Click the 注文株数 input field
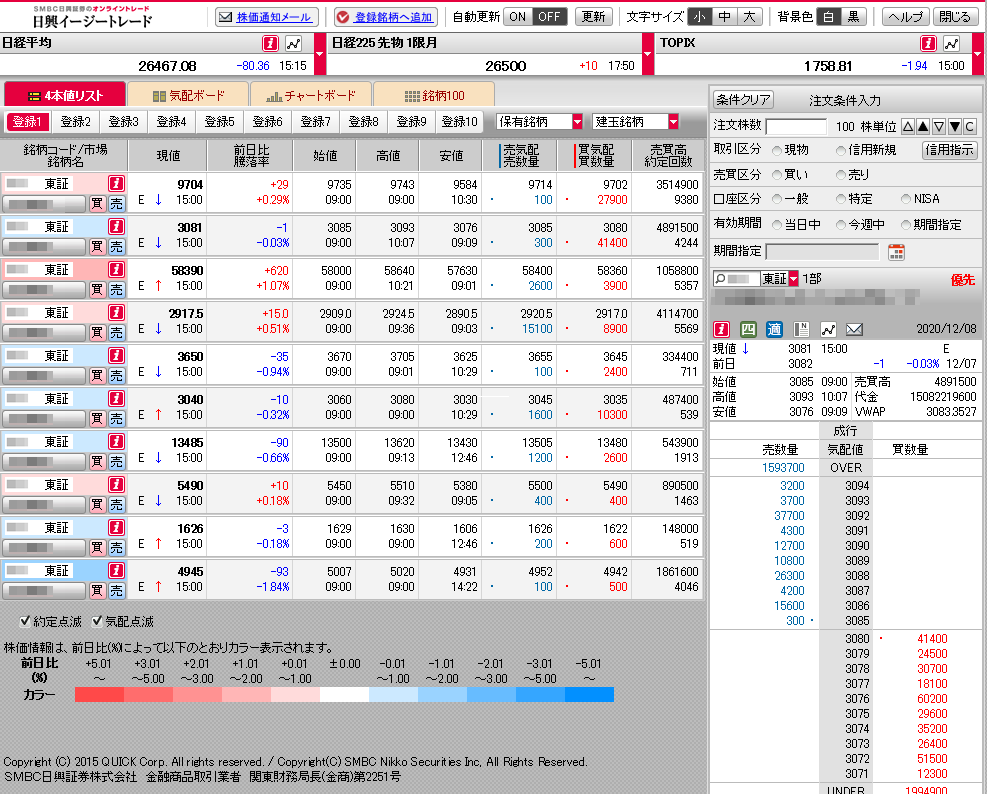The width and height of the screenshot is (987, 794). (x=796, y=126)
